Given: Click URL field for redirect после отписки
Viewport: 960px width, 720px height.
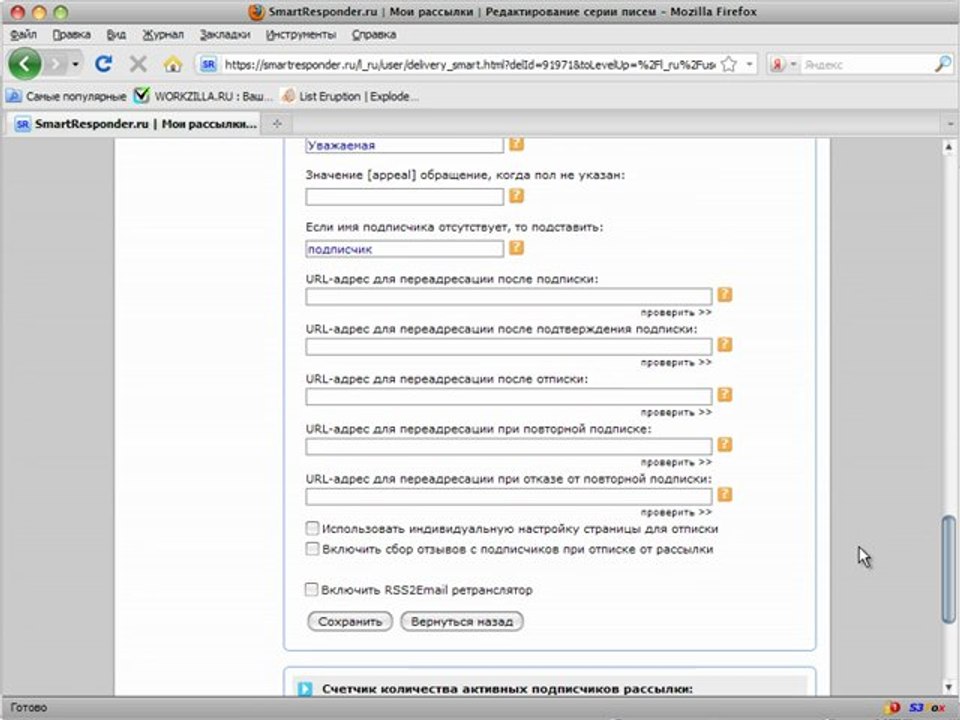Looking at the screenshot, I should pos(509,397).
